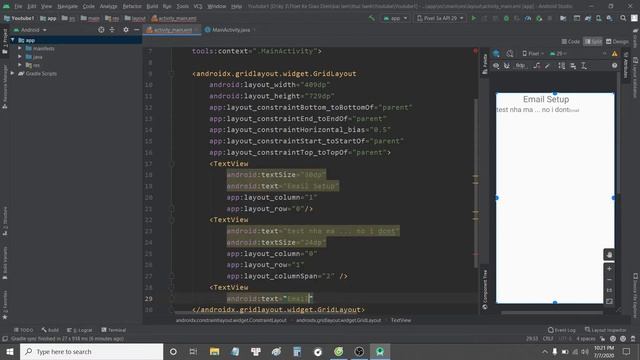Image resolution: width=640 pixels, height=360 pixels.
Task: Open Project panel settings gear
Action: [x=126, y=30]
